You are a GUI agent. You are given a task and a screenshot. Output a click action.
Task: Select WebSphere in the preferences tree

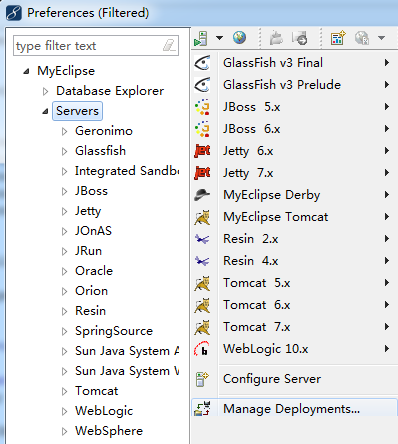pyautogui.click(x=109, y=431)
